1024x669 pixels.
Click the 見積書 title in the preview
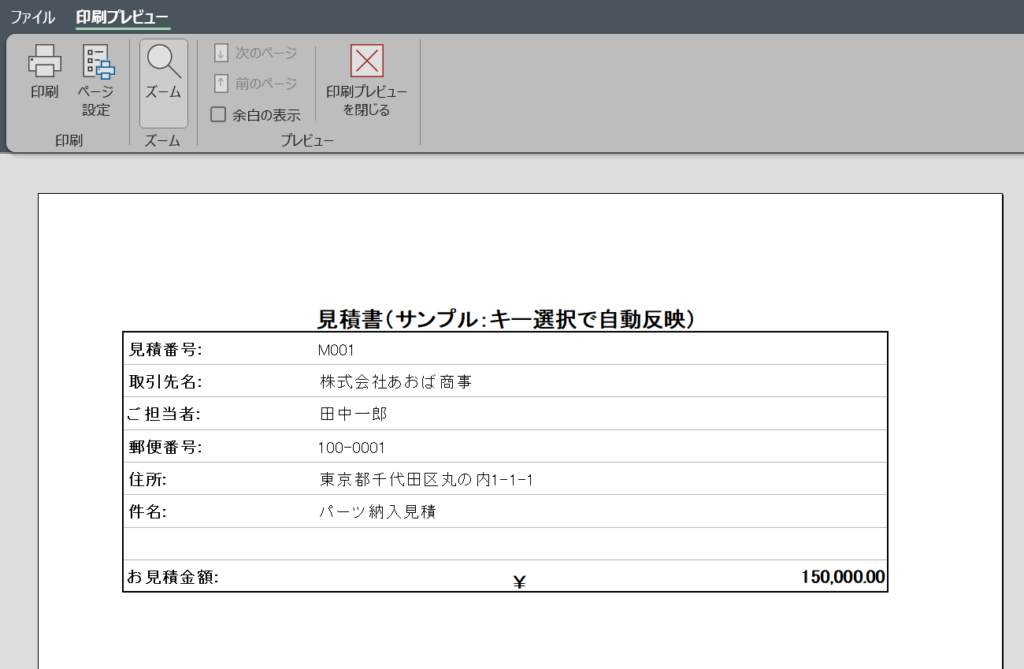[x=505, y=319]
